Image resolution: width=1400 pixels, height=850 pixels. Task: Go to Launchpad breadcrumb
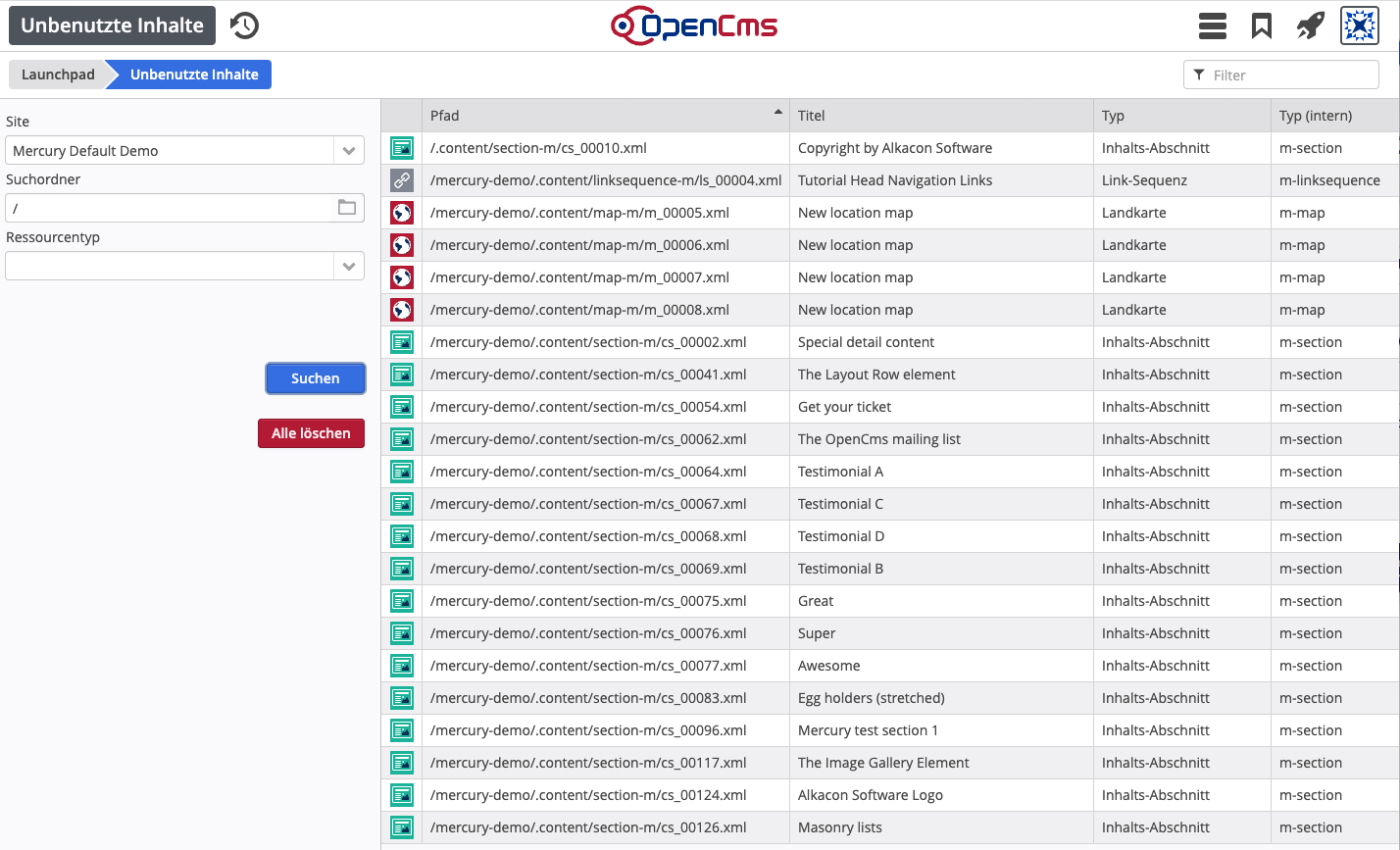tap(58, 75)
